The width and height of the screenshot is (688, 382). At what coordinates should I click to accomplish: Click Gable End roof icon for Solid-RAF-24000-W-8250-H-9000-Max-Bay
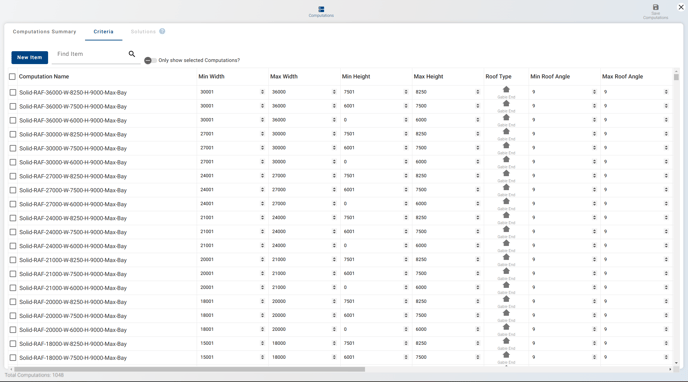tap(506, 215)
